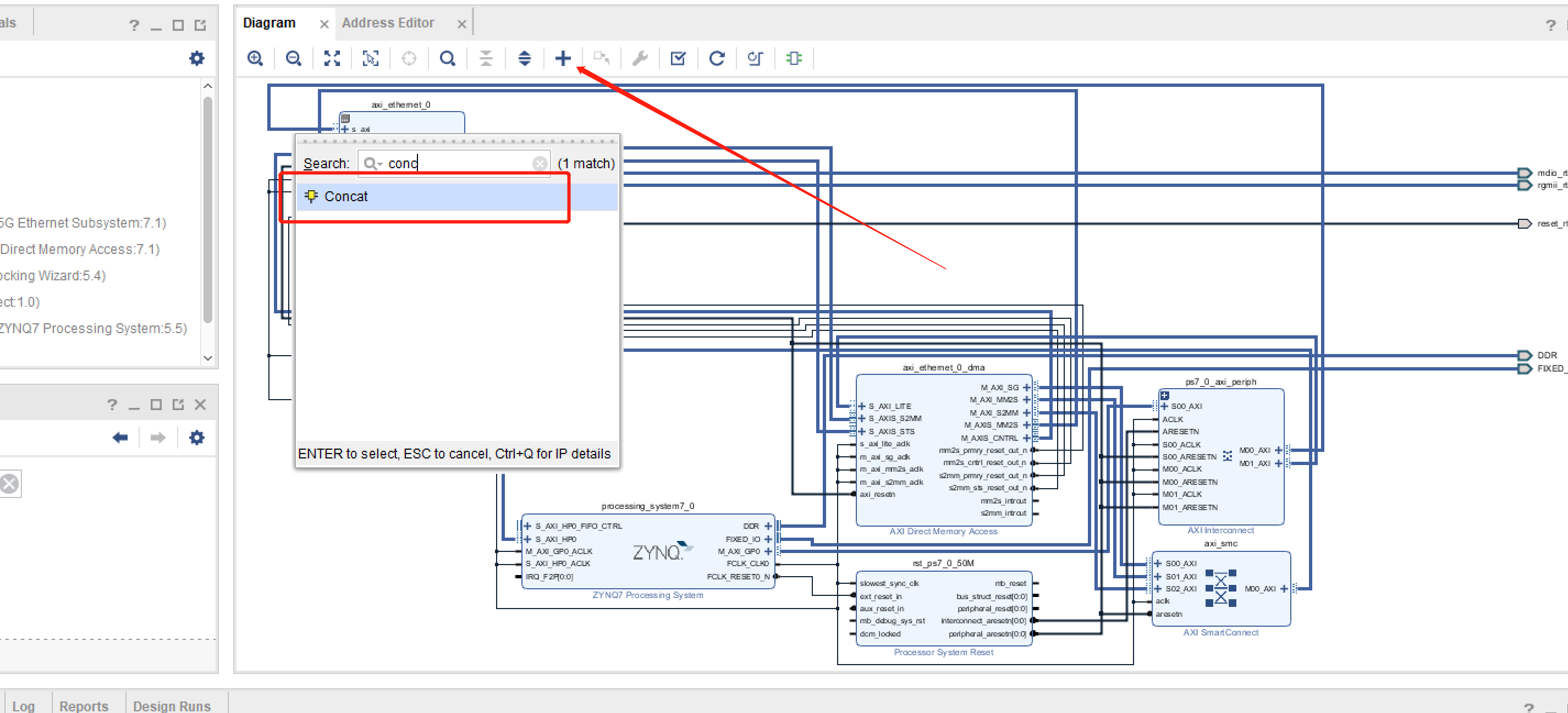The image size is (1568, 713).
Task: Click the make external connection icon
Action: click(601, 58)
